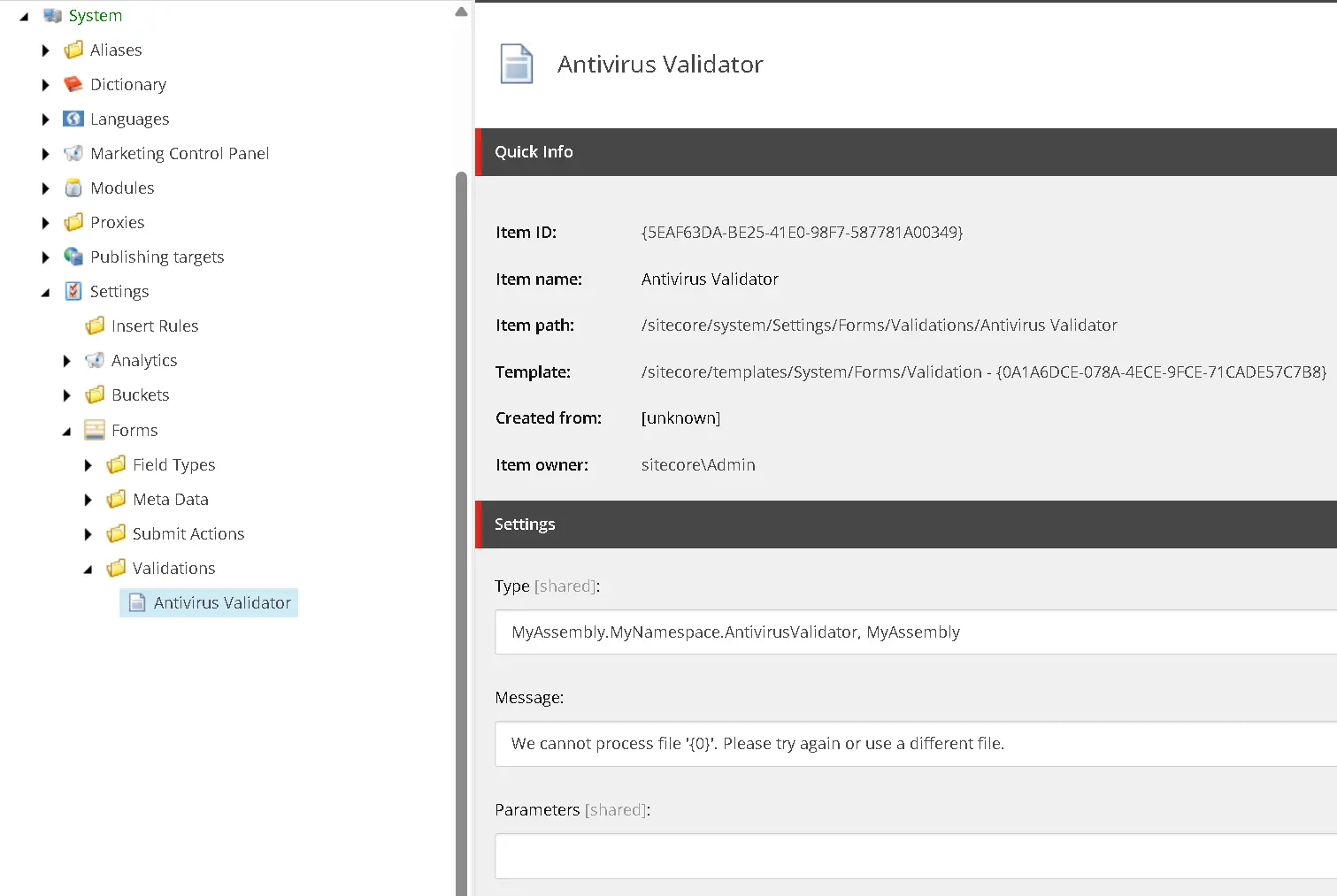Click the Analytics icon
This screenshot has height=896, width=1337.
point(95,361)
